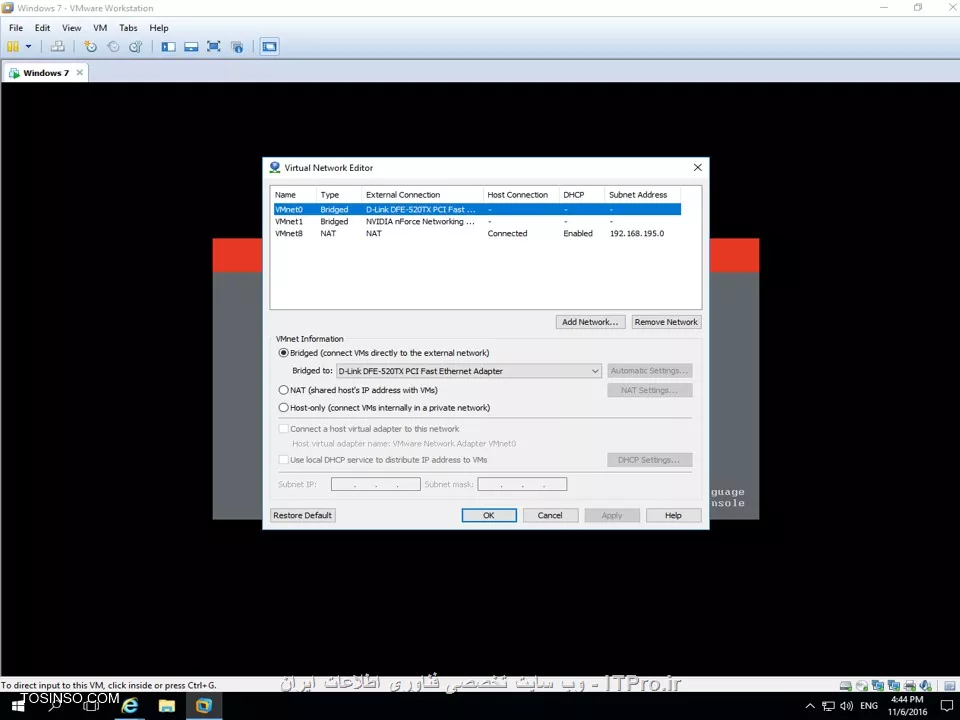Open the Edit menu
The height and width of the screenshot is (720, 960).
pos(42,28)
